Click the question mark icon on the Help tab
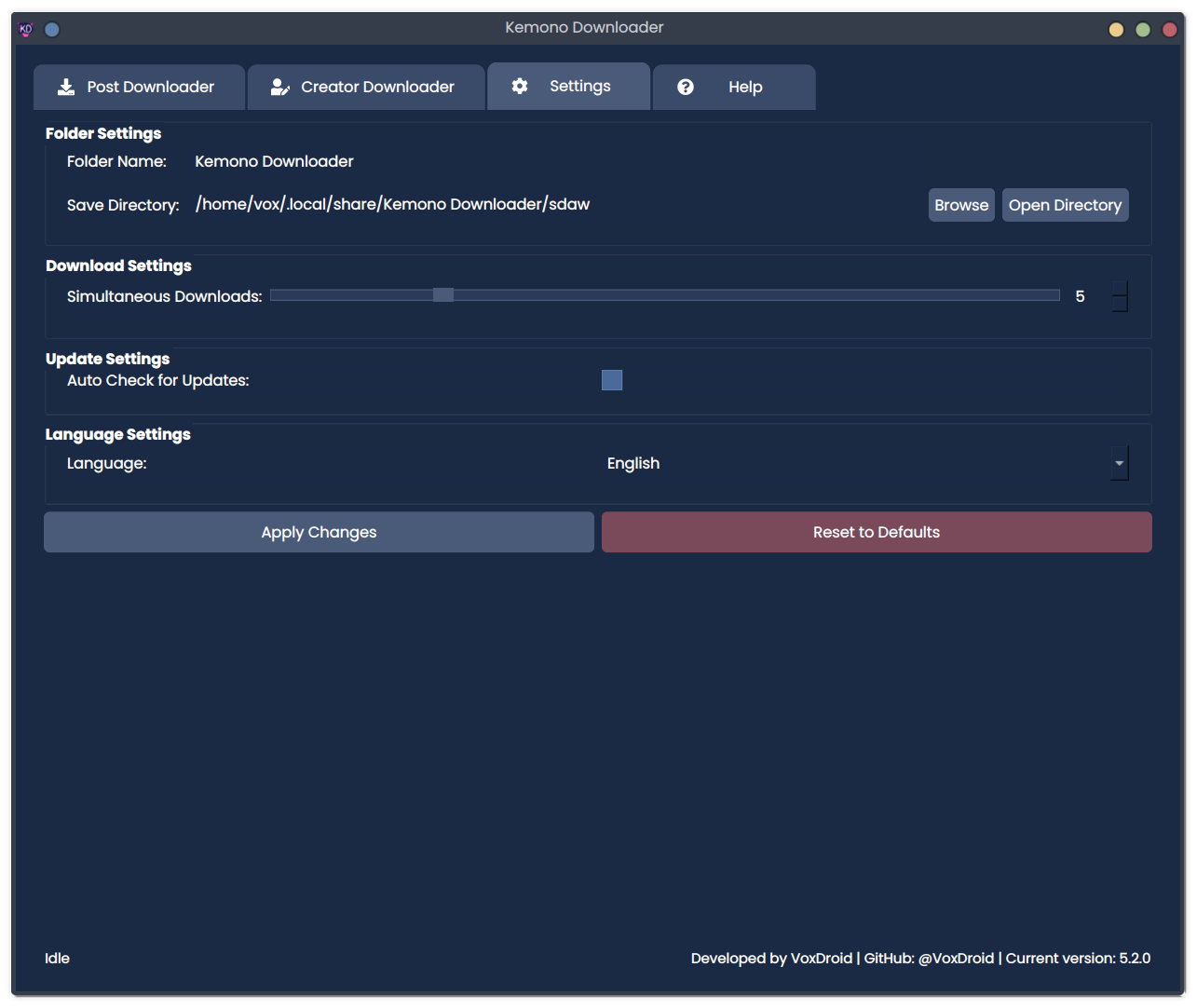The image size is (1197, 1008). [686, 86]
